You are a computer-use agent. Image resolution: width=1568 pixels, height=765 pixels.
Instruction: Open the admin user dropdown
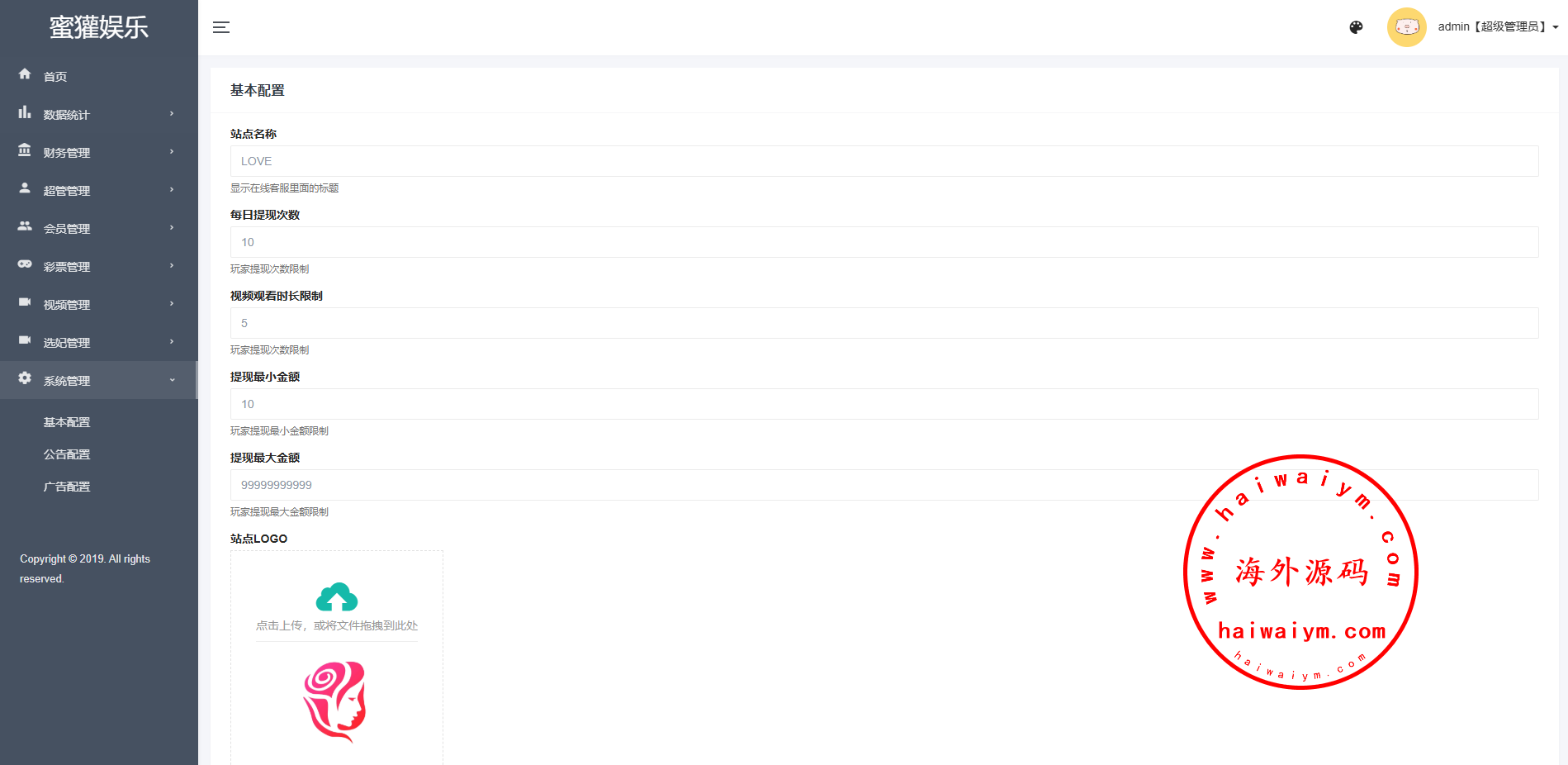[1497, 27]
